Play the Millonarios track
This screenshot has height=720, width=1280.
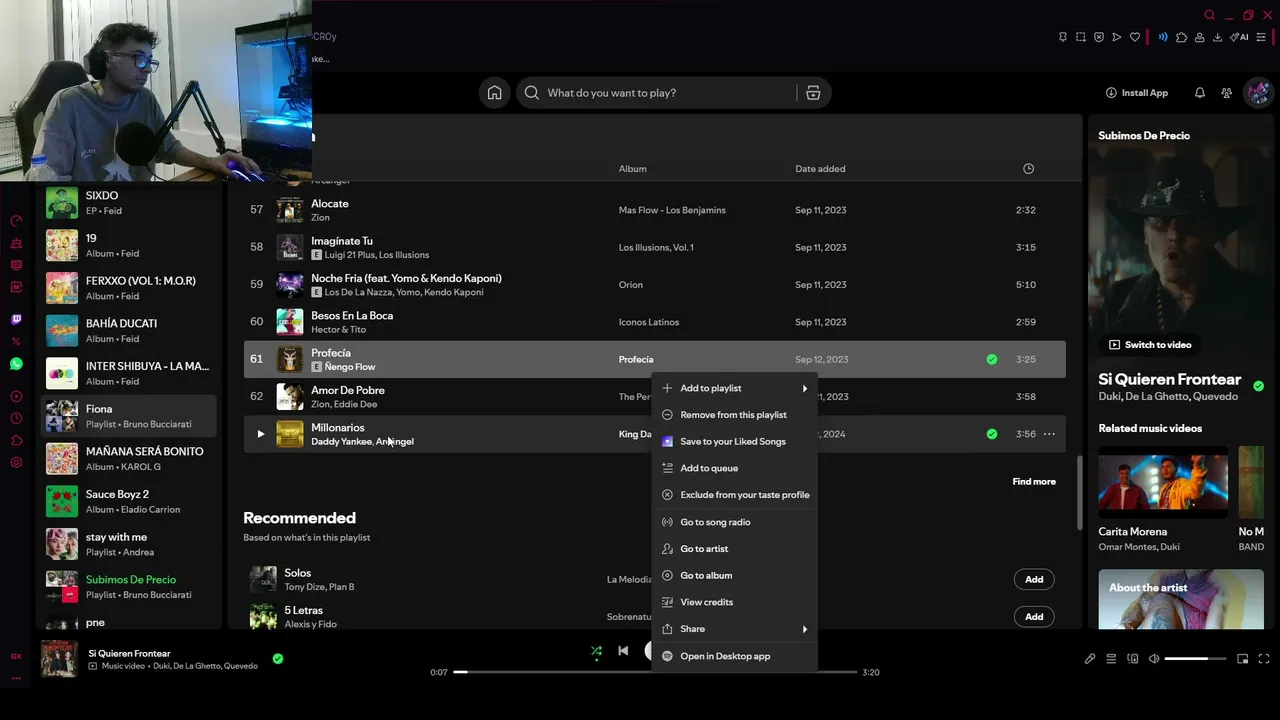coord(260,434)
